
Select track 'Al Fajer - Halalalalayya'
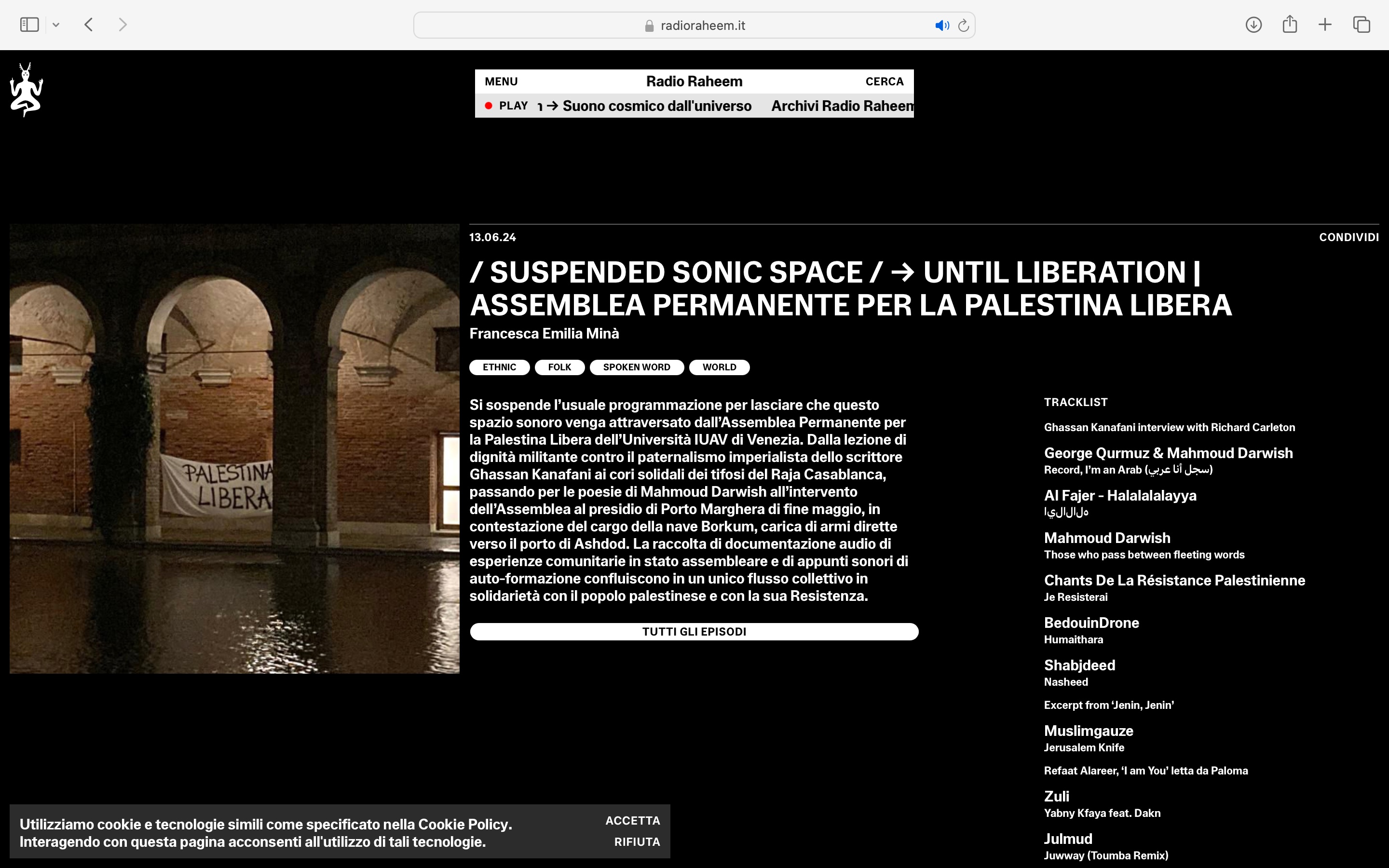pyautogui.click(x=1120, y=495)
